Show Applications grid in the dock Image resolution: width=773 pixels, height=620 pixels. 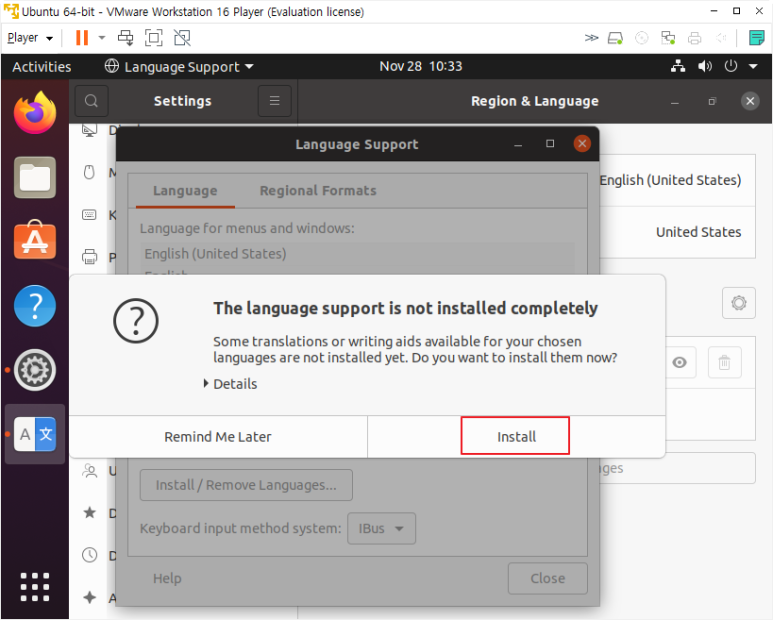pos(35,587)
